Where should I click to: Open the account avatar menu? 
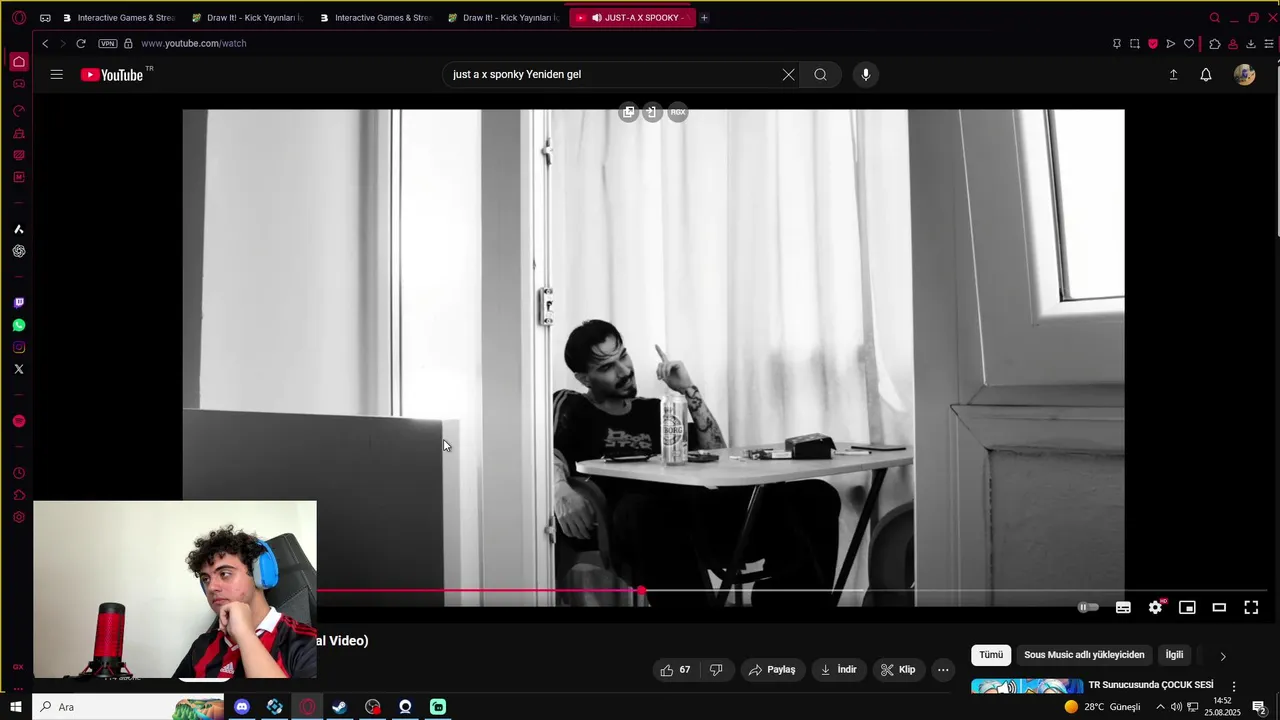1244,74
